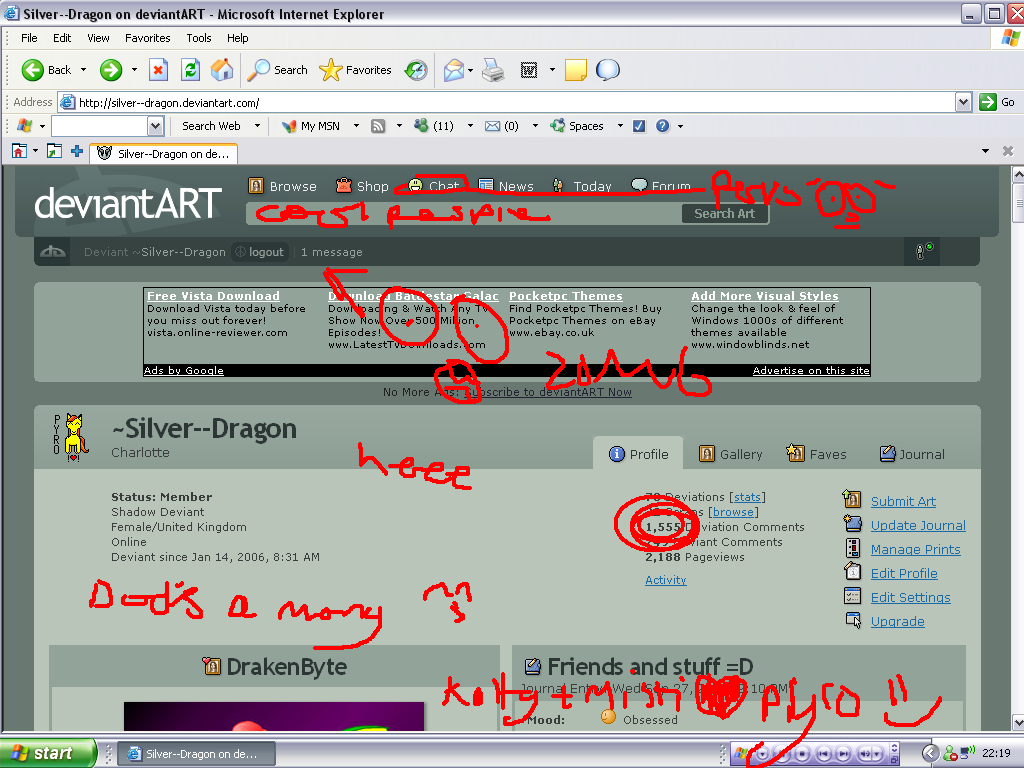Click the MSN toolbar search text box
Viewport: 1024px width, 768px height.
tap(100, 126)
